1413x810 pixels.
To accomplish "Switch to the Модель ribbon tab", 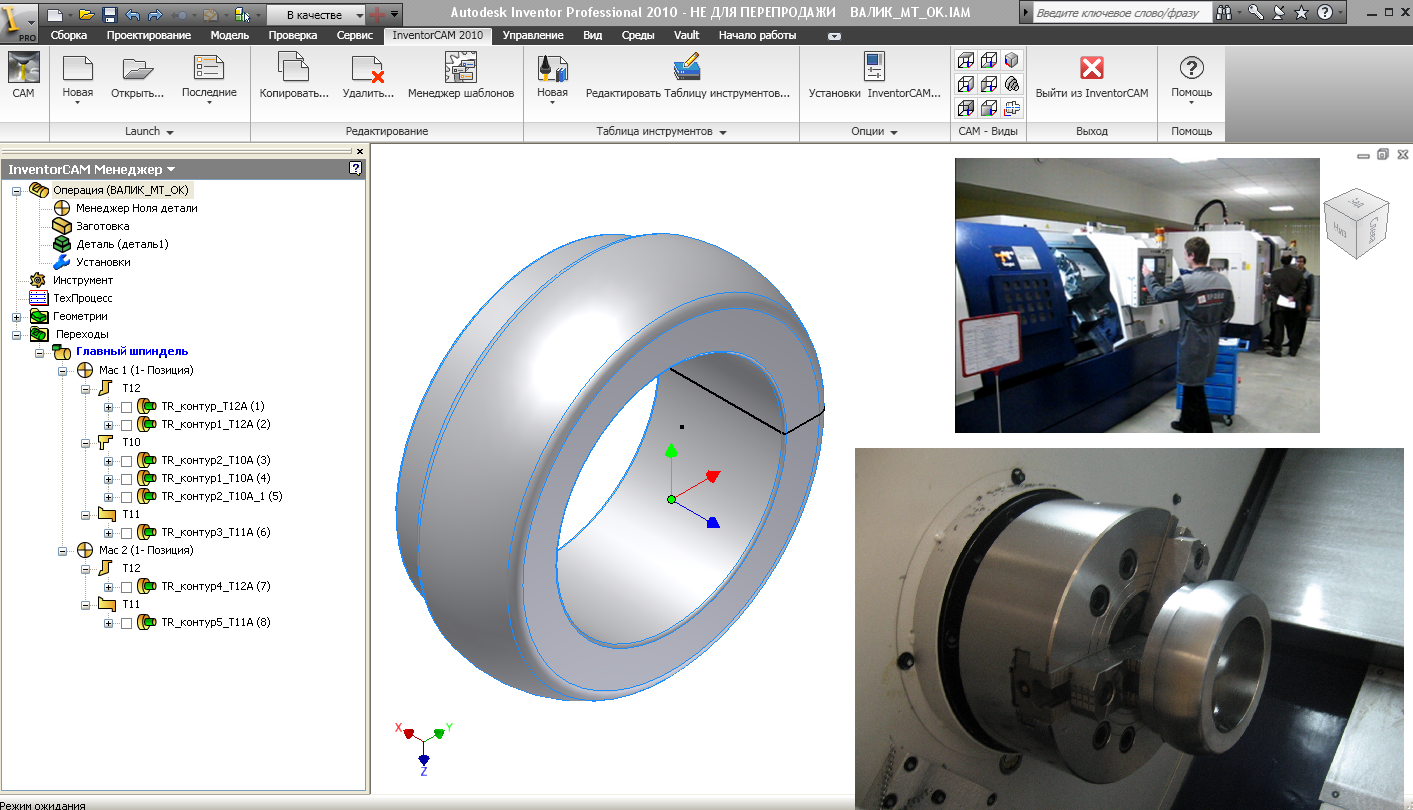I will click(230, 35).
